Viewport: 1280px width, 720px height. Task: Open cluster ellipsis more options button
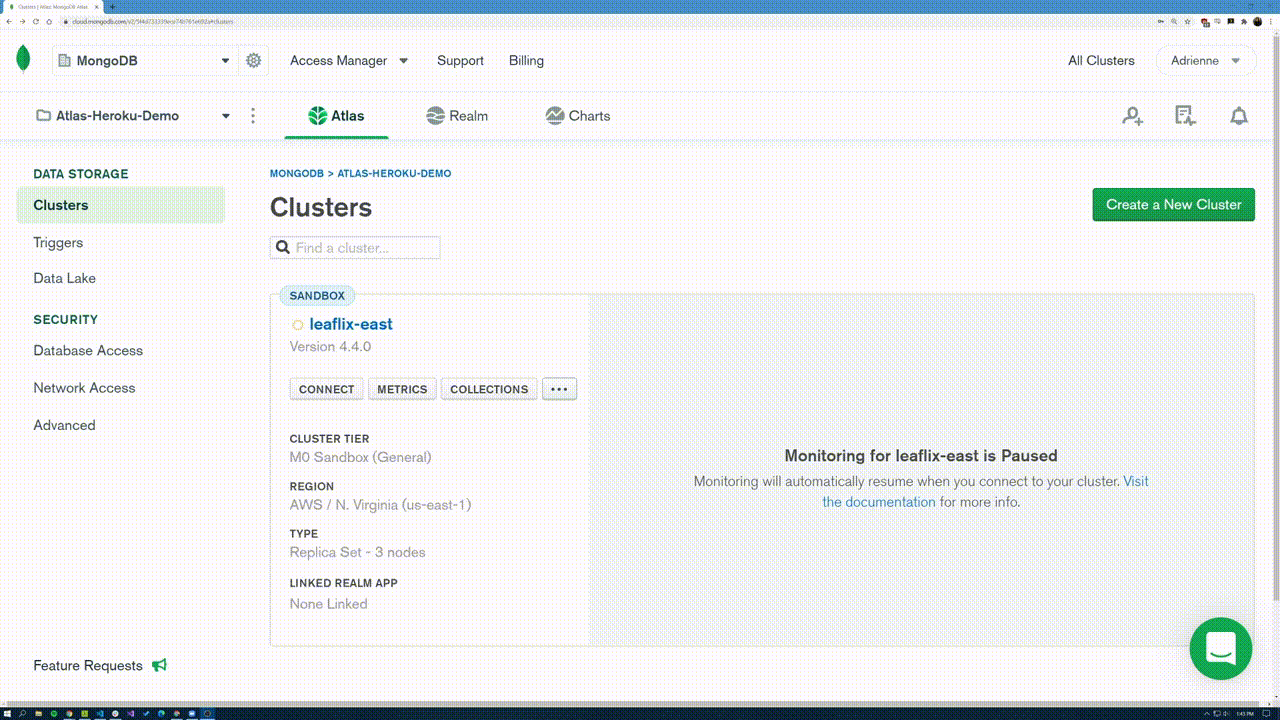coord(559,389)
